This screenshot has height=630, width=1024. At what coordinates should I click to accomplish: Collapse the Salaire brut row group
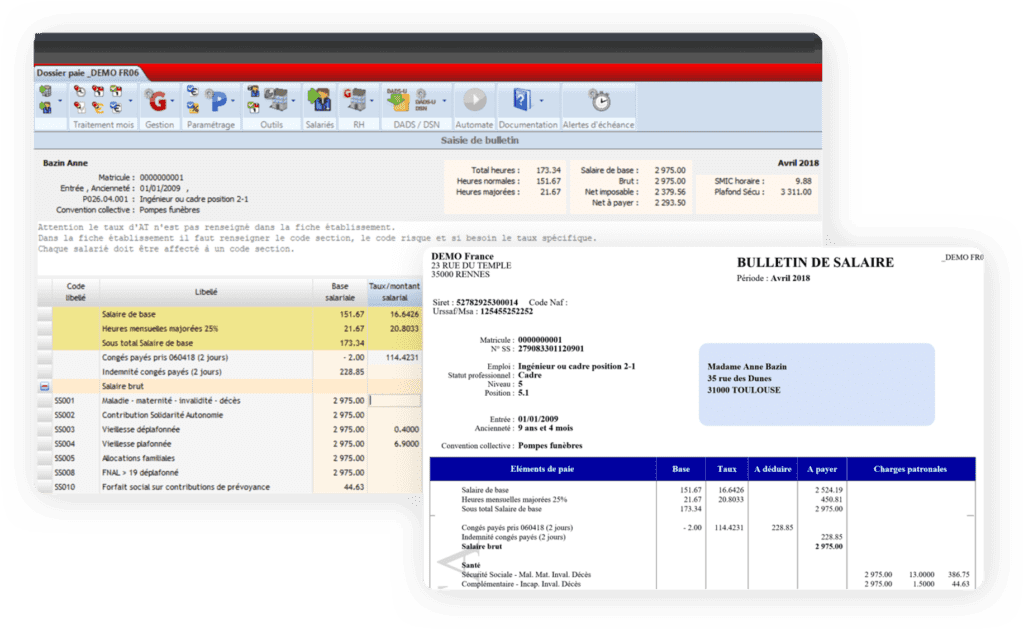click(44, 386)
